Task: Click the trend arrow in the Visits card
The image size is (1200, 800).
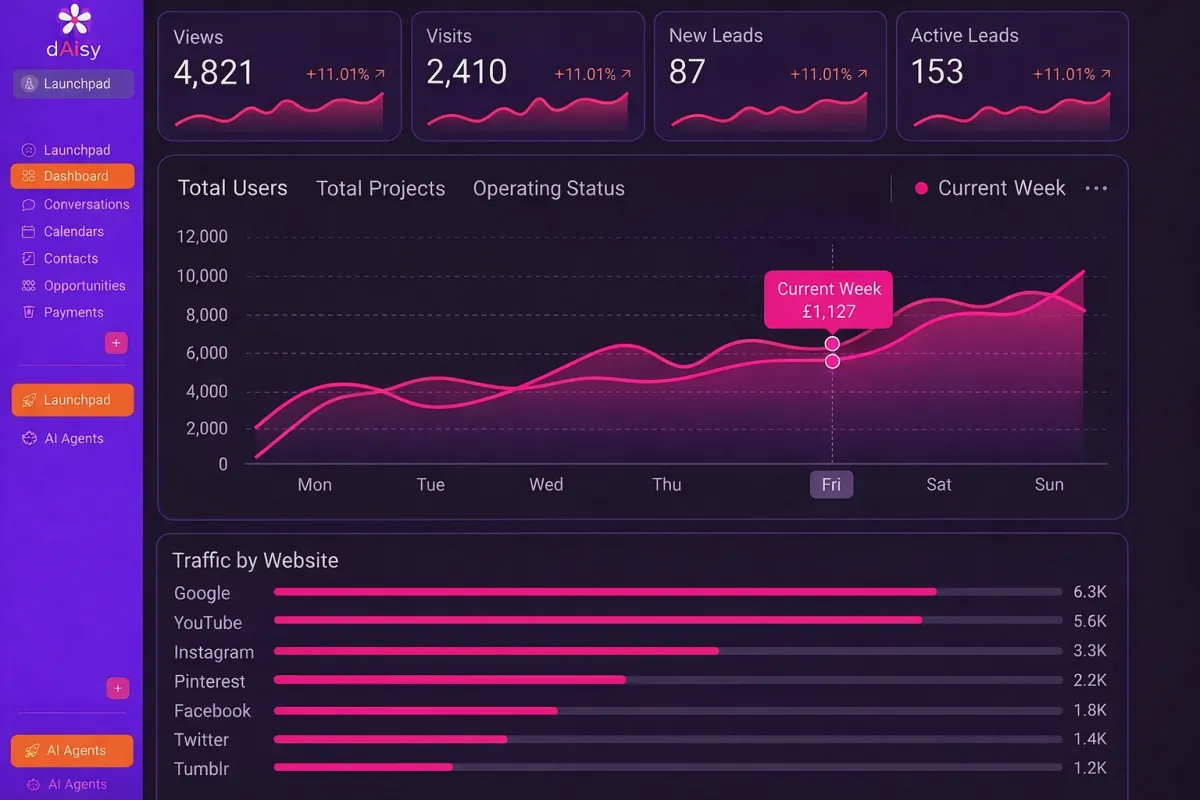Action: click(x=626, y=74)
